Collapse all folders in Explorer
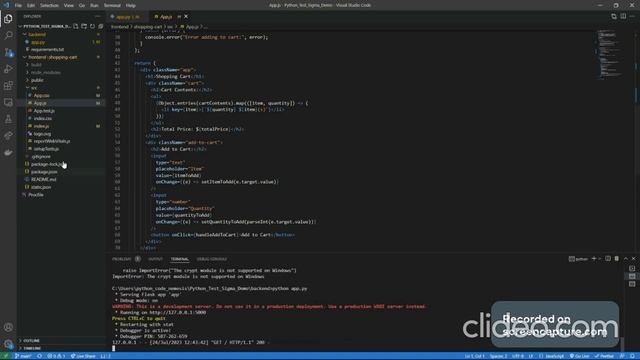The height and width of the screenshot is (360, 640). click(100, 26)
